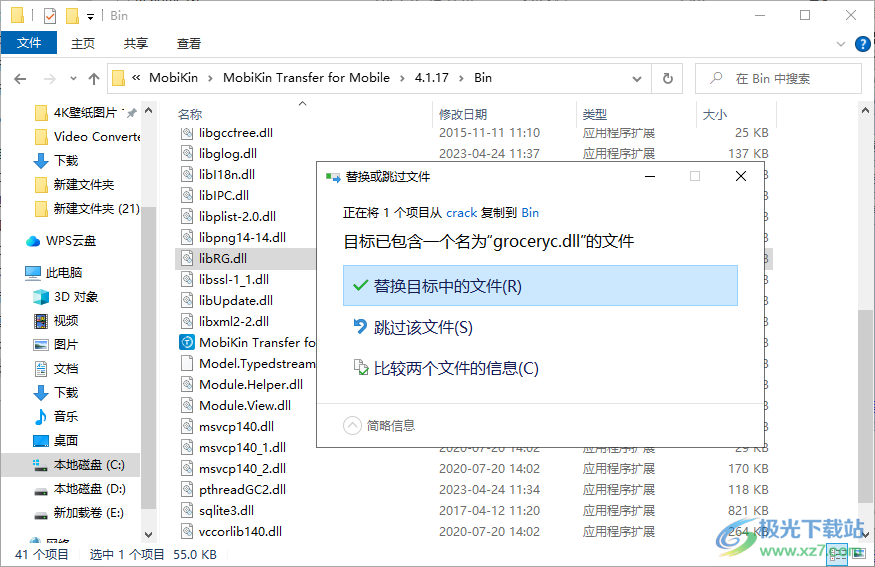Image resolution: width=875 pixels, height=567 pixels.
Task: Select Model.Typedstream file icon
Action: tap(187, 363)
